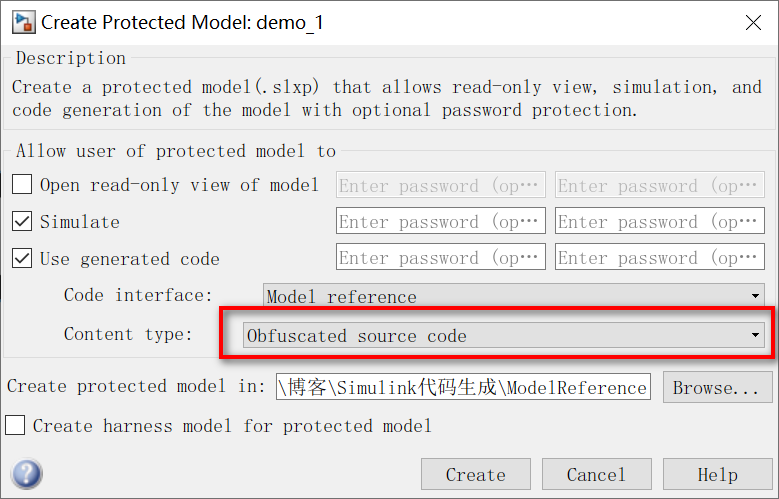Click the Create button

pos(475,474)
